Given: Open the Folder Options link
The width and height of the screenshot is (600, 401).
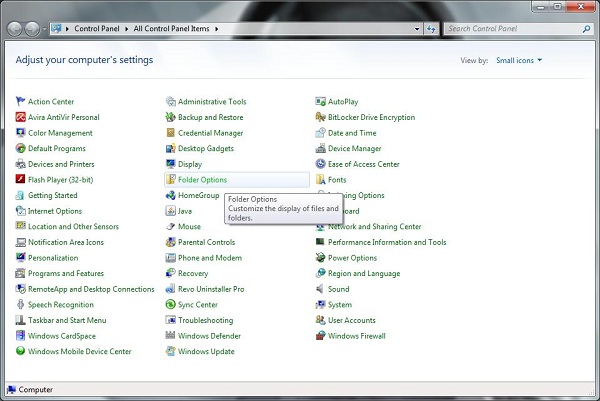Looking at the screenshot, I should [202, 180].
